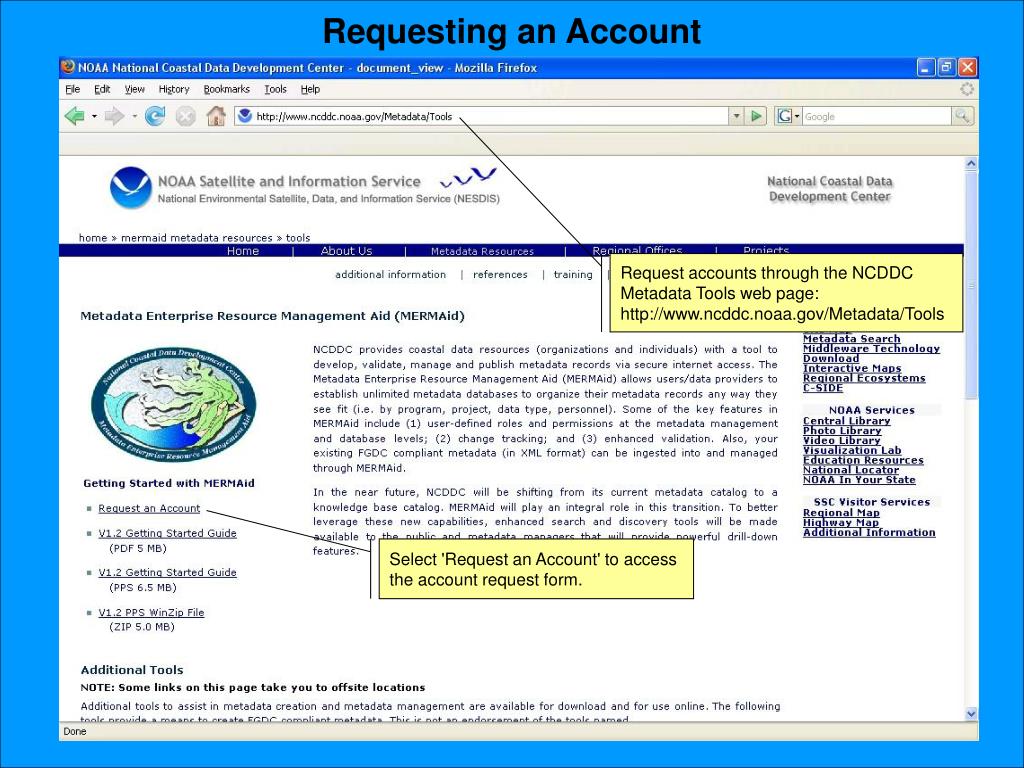Minimize the Firefox window
The height and width of the screenshot is (768, 1024).
(926, 67)
